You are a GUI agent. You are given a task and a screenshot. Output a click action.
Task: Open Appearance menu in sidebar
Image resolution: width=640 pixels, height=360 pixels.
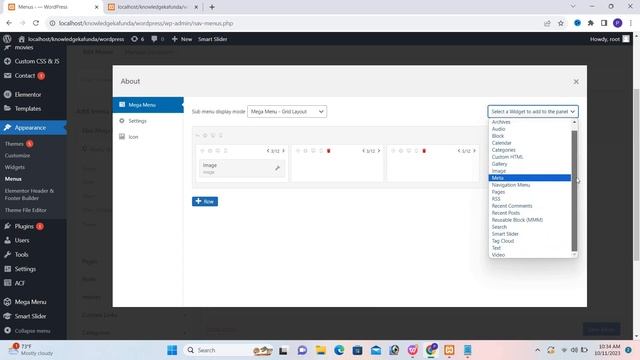coord(33,128)
